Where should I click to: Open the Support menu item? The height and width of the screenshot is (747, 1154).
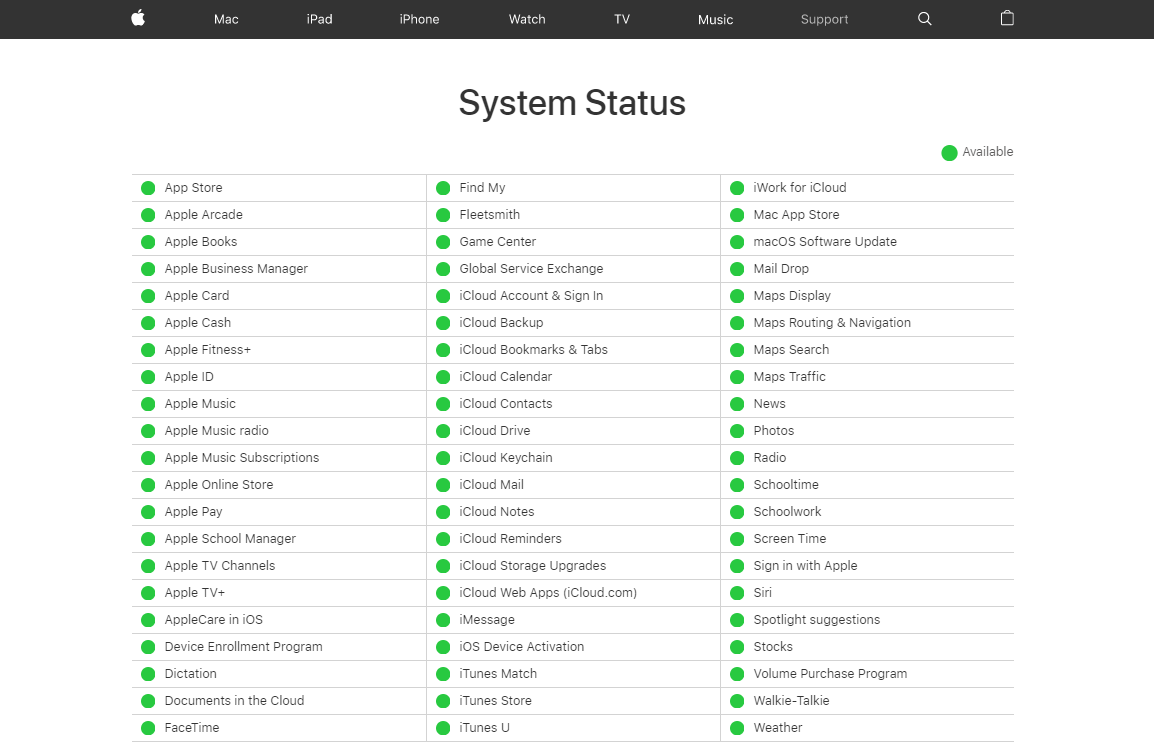tap(824, 18)
